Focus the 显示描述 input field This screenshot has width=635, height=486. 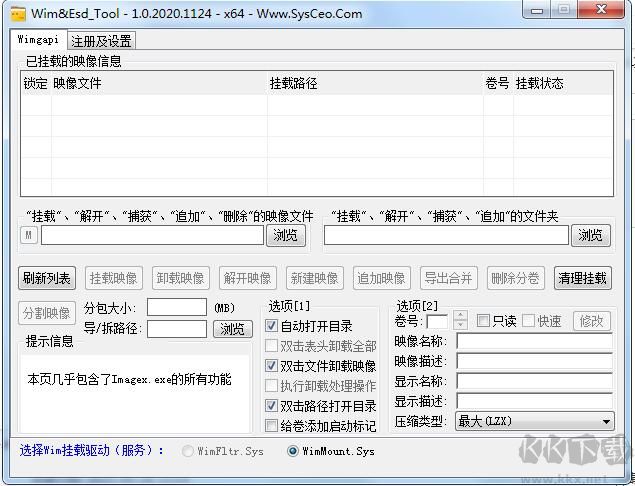[x=535, y=401]
